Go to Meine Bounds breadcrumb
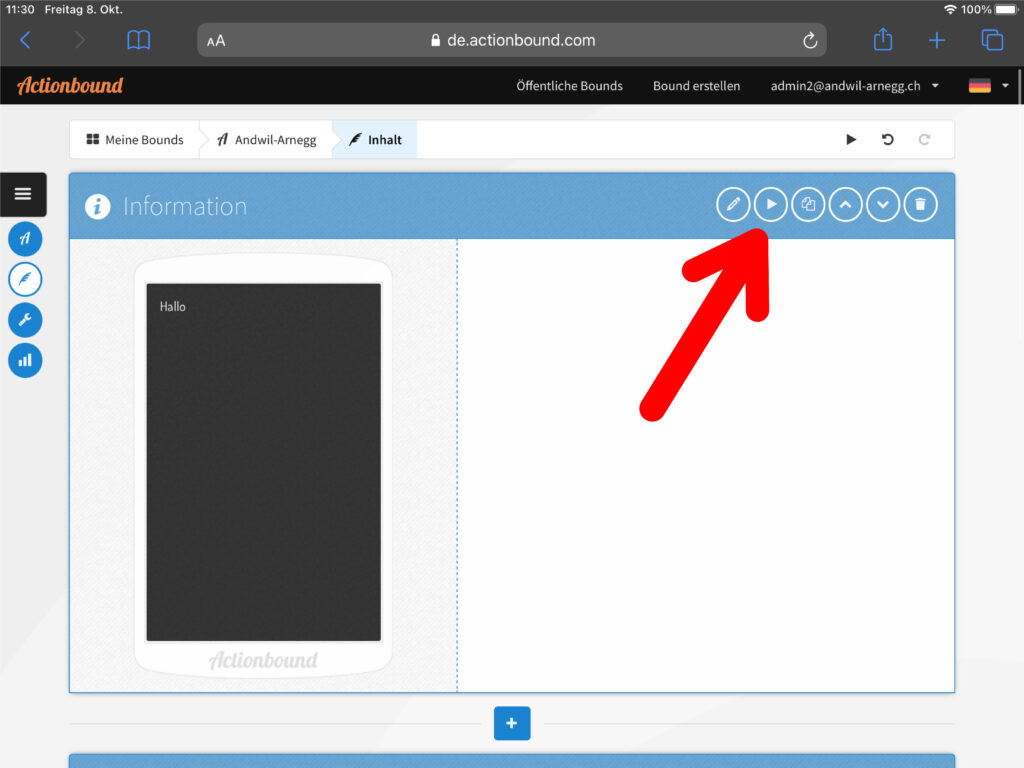 point(135,140)
